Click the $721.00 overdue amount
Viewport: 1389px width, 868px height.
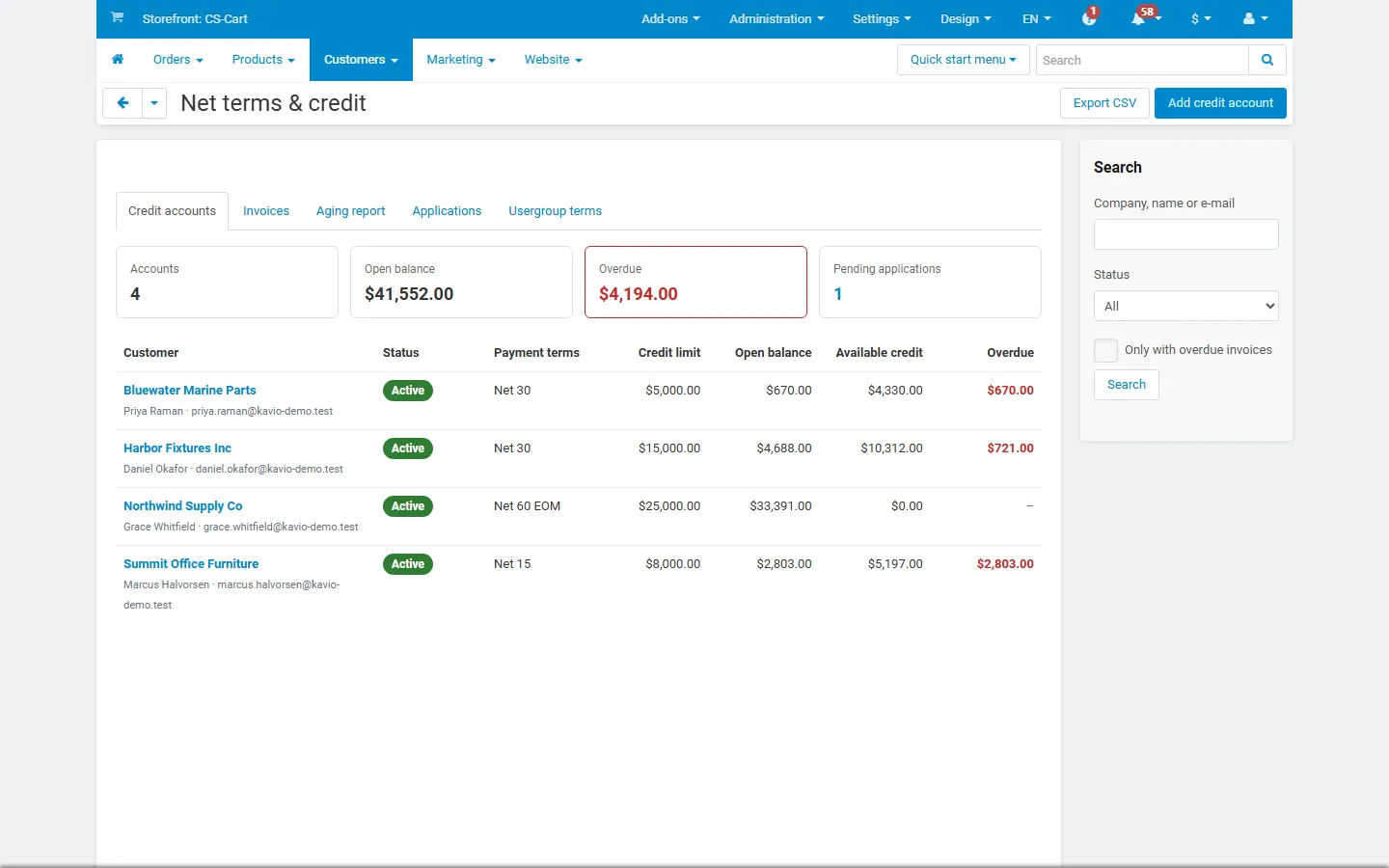coord(1010,448)
